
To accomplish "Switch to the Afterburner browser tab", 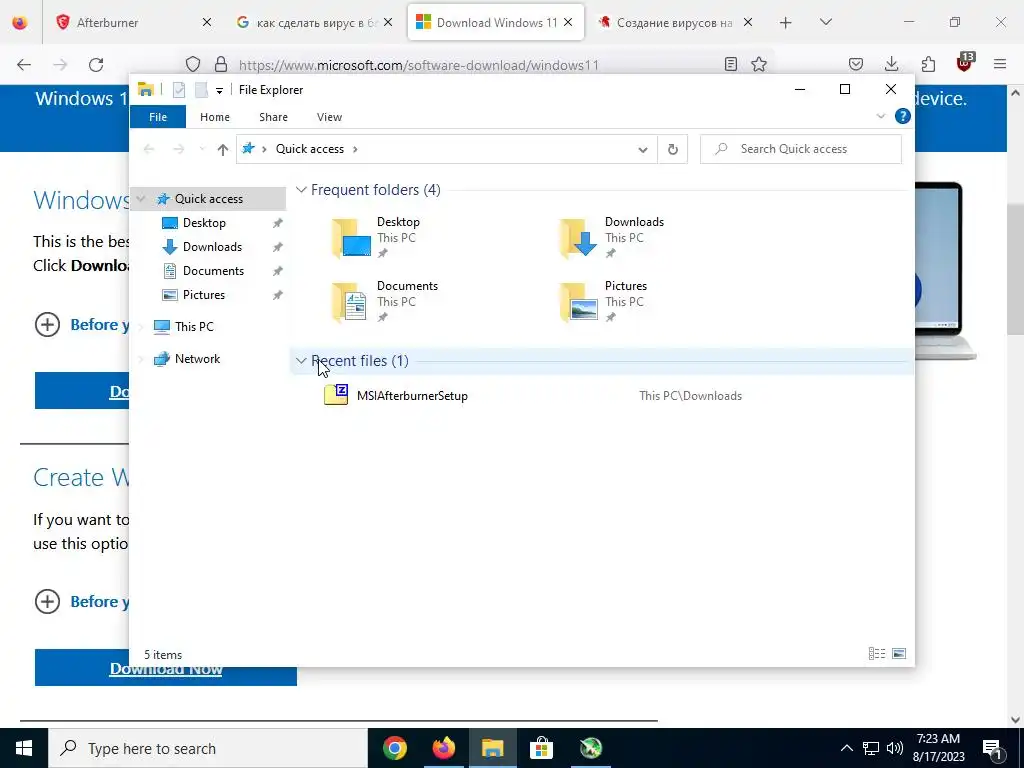I will 133,23.
